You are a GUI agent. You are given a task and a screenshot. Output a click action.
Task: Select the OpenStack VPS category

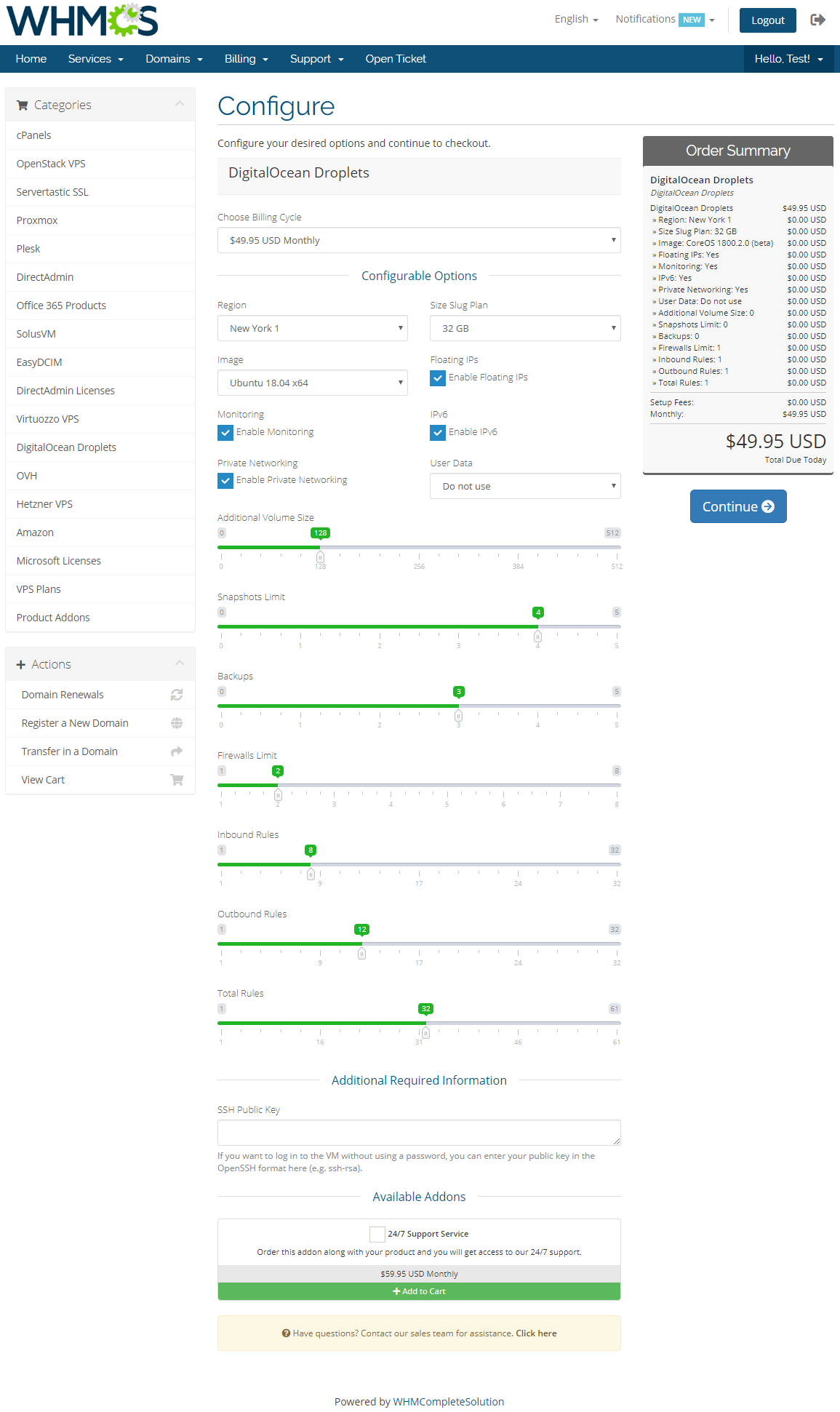(x=100, y=164)
